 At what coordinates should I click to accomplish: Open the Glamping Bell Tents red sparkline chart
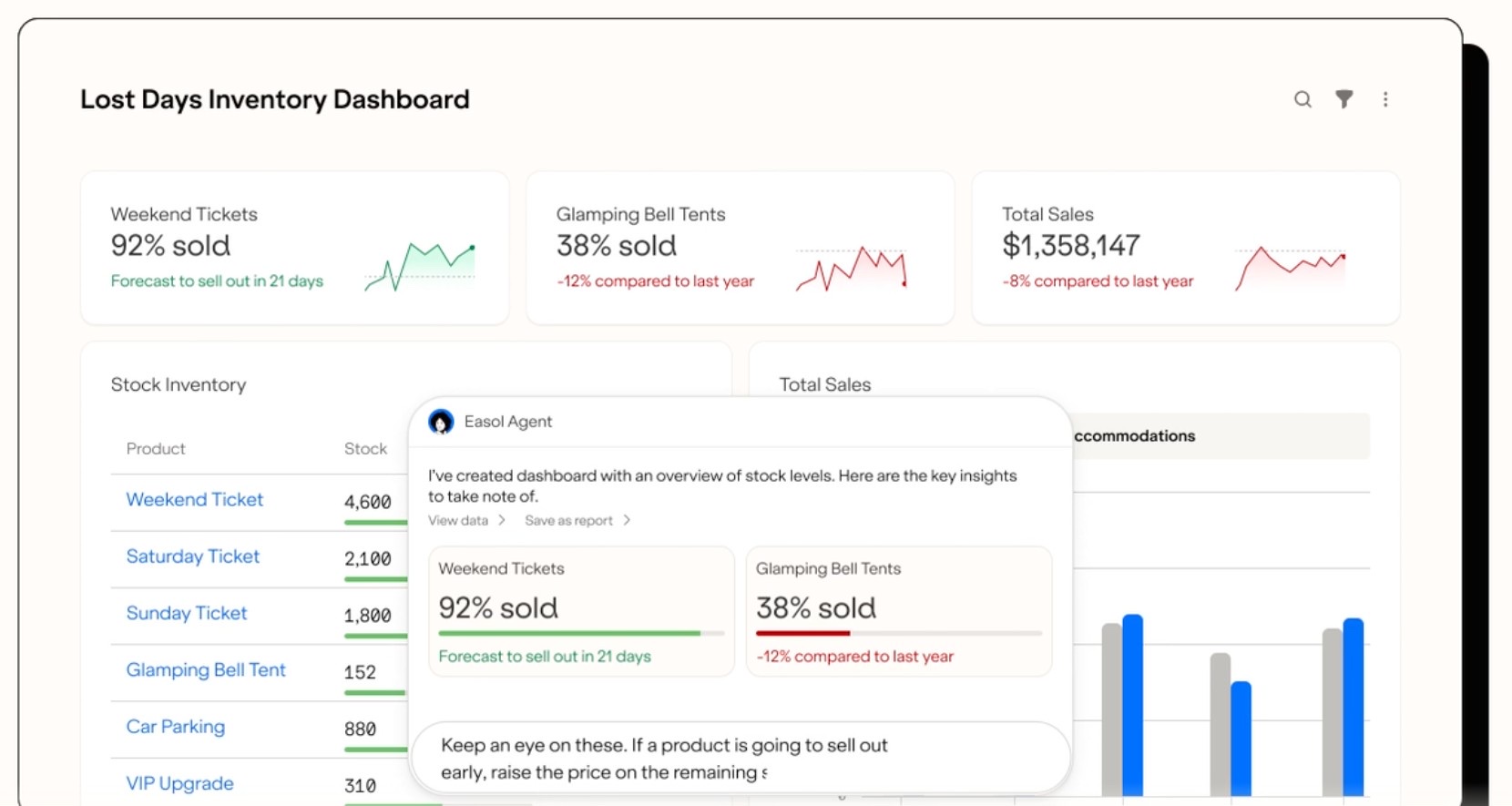coord(852,268)
